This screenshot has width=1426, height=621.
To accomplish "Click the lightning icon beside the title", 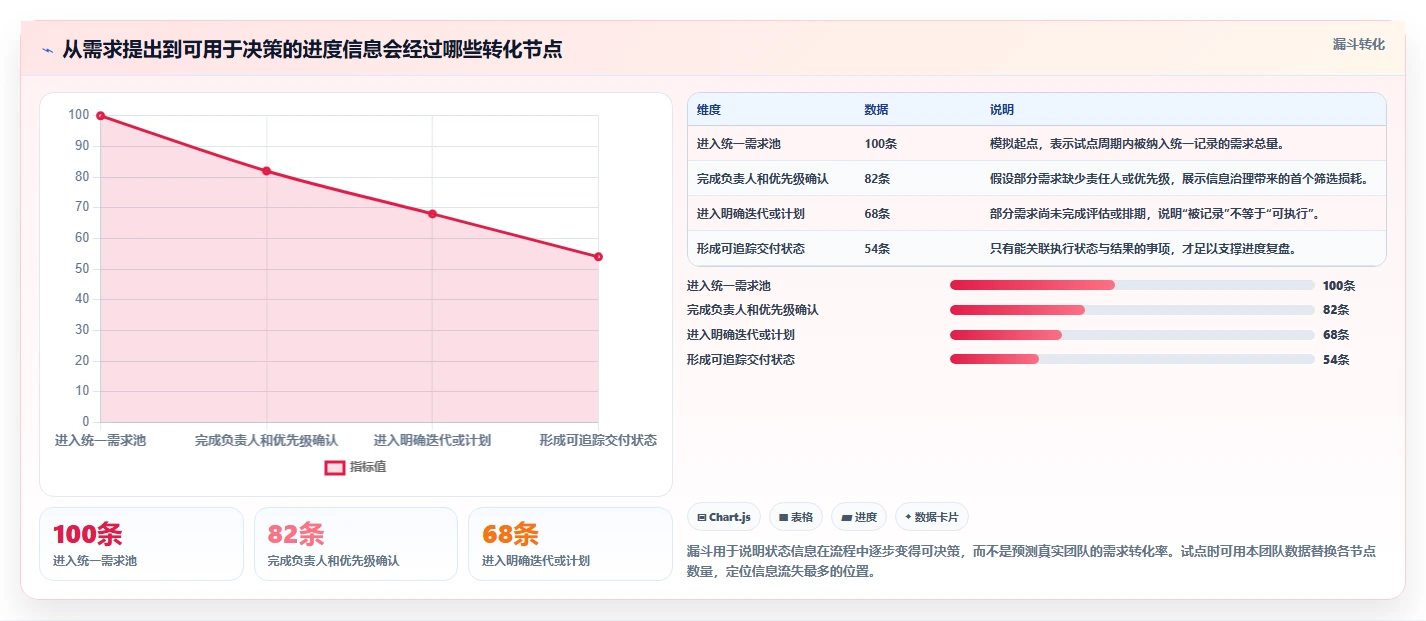I will pyautogui.click(x=48, y=51).
